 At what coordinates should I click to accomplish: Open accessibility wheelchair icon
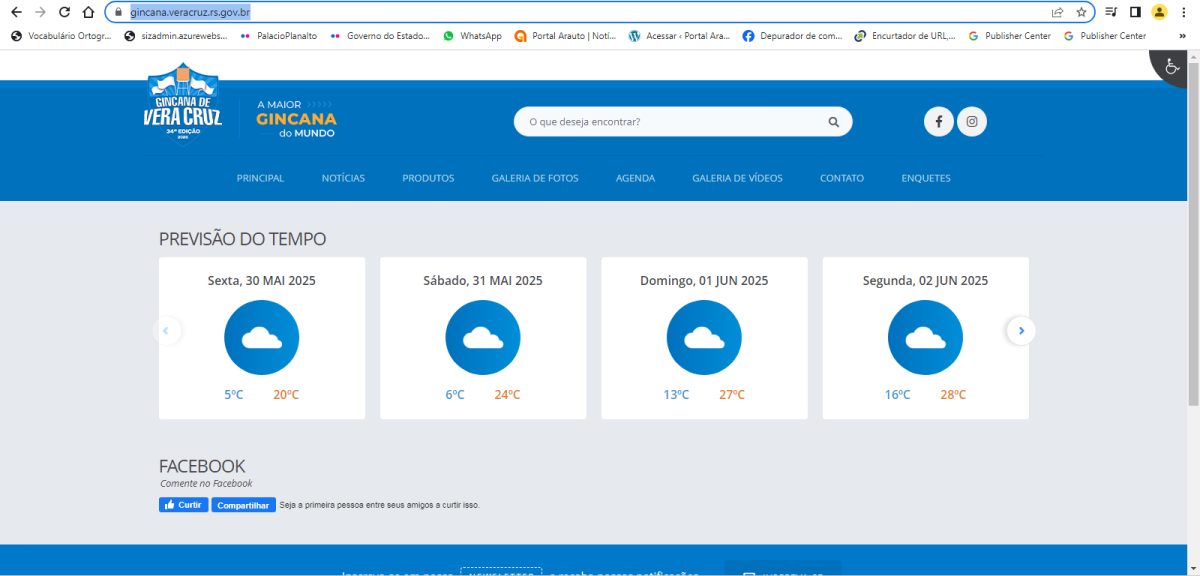(x=1173, y=66)
